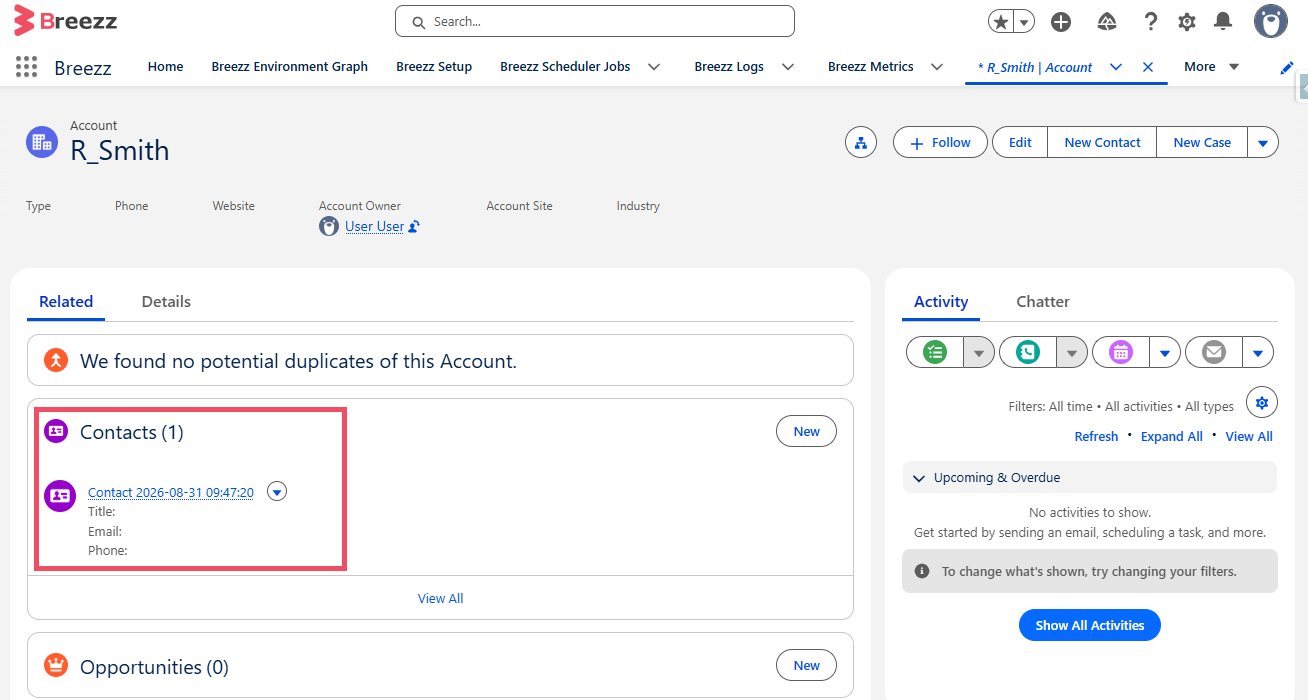The width and height of the screenshot is (1308, 700).
Task: Show actions for Contact 2026-08-31 row
Action: coord(277,491)
